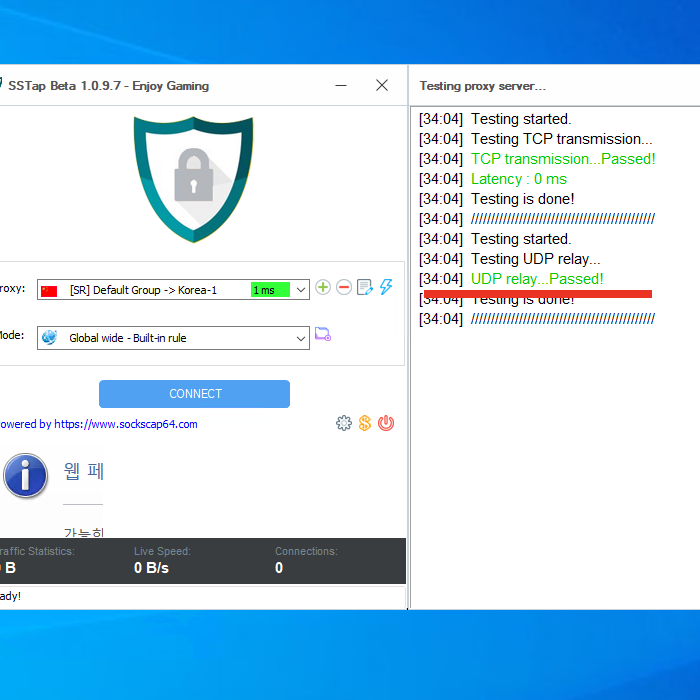Click the 'Testing TCP transmission...' log line
Screen dimensions: 700x700
562,139
